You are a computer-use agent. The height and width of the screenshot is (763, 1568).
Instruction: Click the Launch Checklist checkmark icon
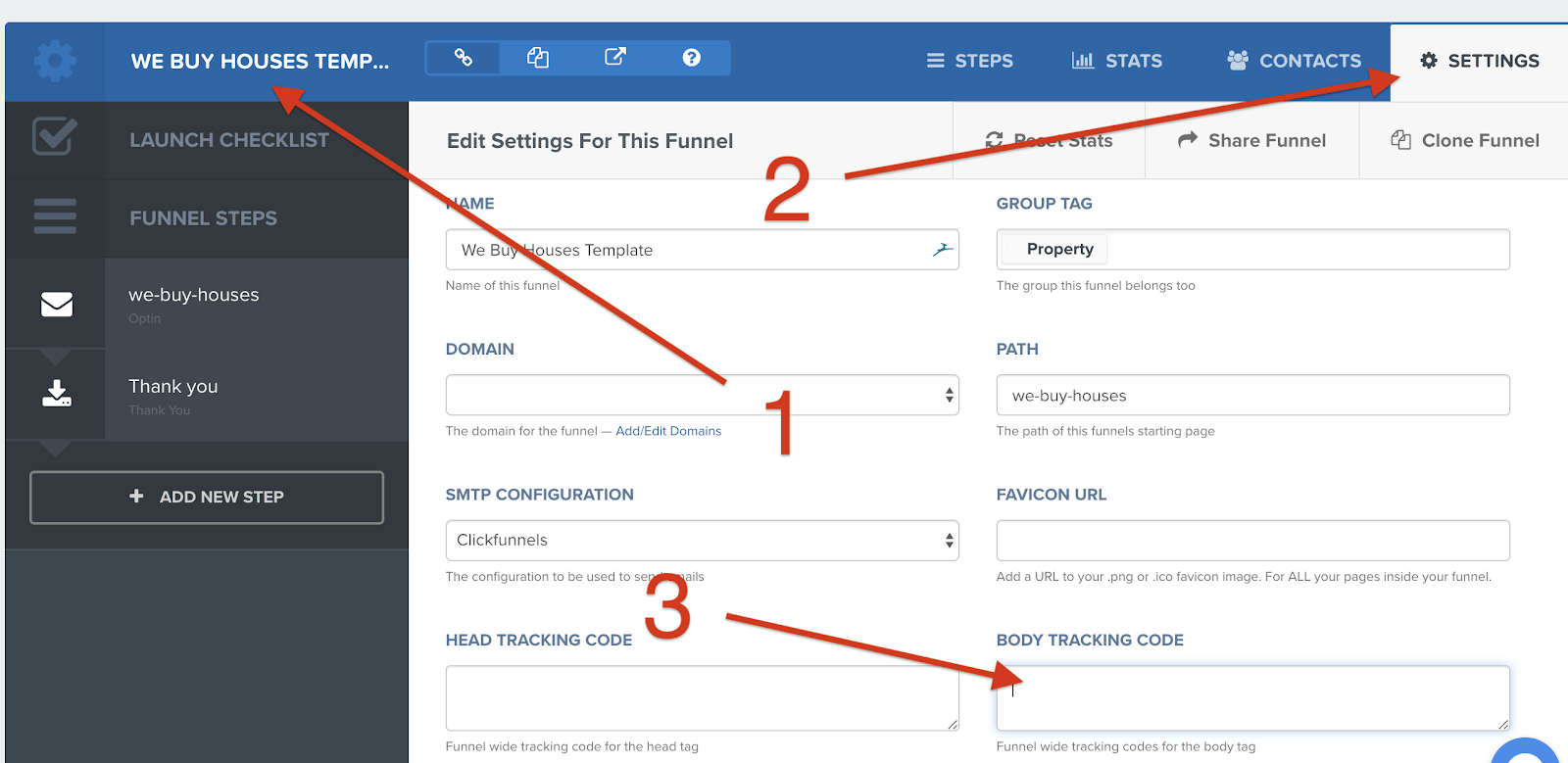click(x=55, y=136)
